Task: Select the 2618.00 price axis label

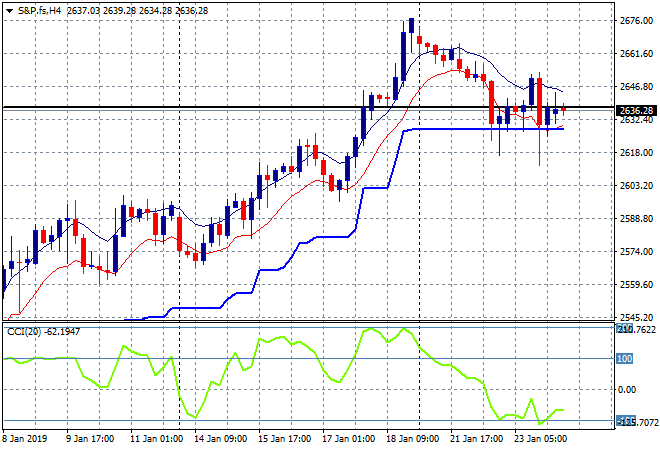Action: click(636, 152)
